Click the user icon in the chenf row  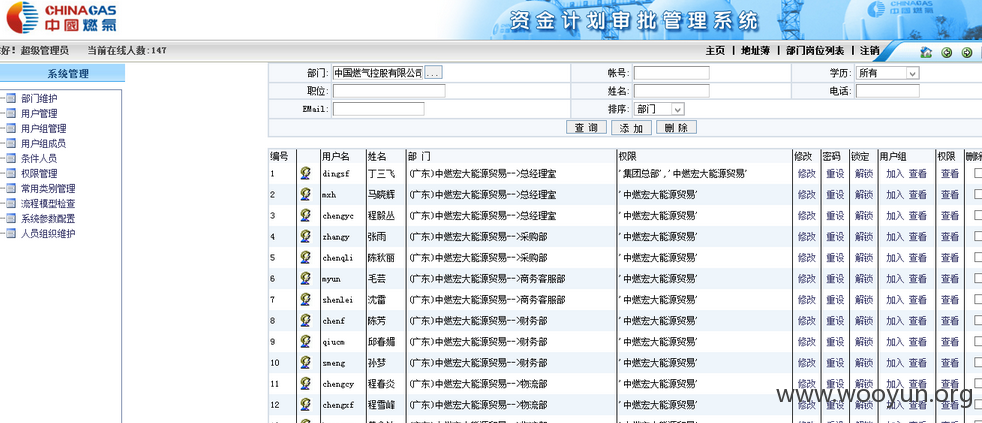tap(305, 320)
